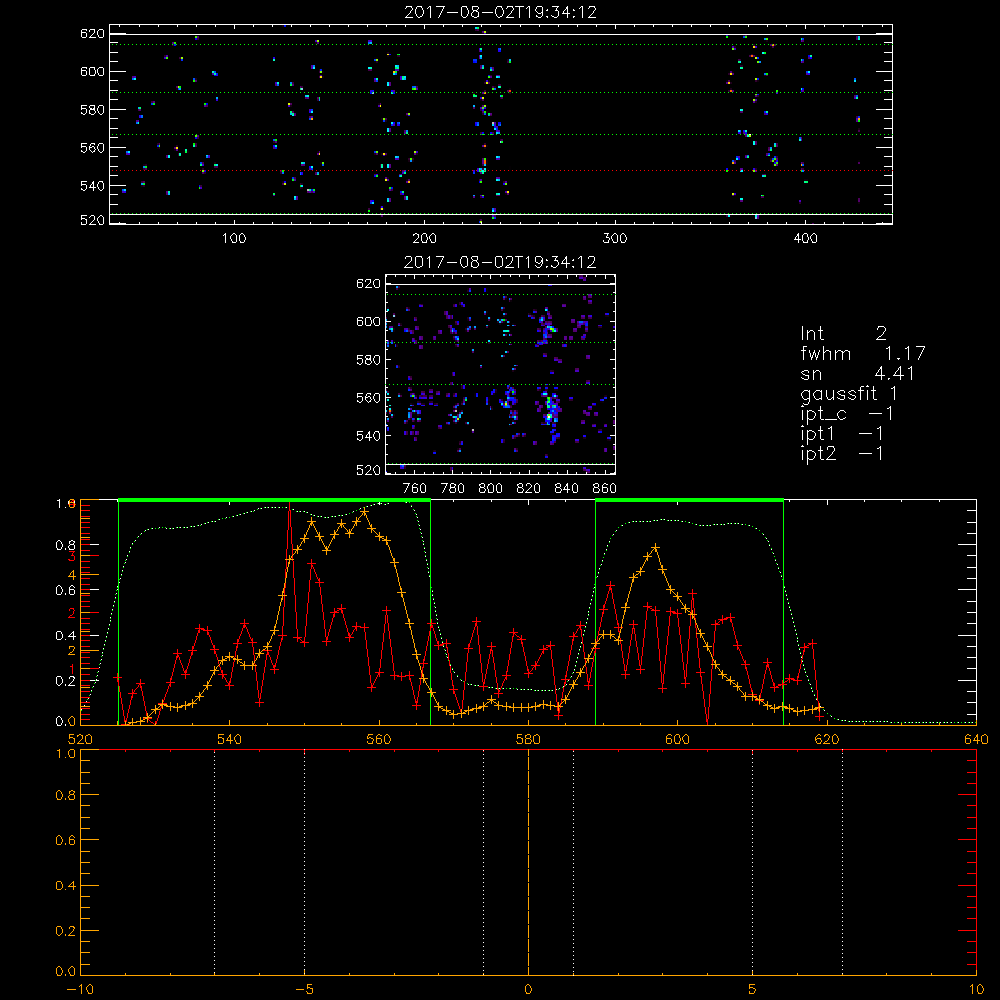Select the 'fwhm 1.17' readout
Screen dimensions: 1000x1000
click(862, 353)
